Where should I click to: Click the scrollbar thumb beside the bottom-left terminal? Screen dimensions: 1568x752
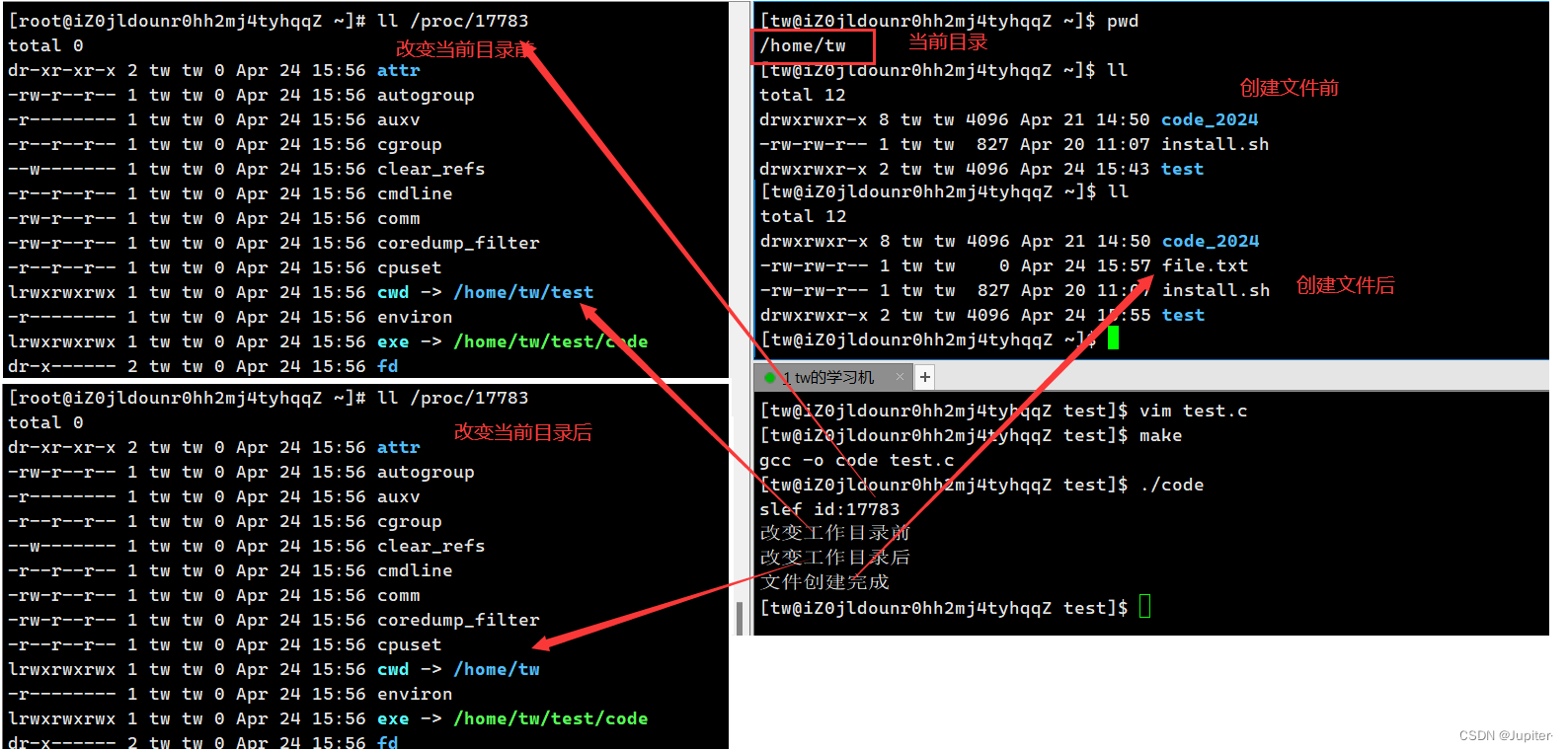point(740,617)
